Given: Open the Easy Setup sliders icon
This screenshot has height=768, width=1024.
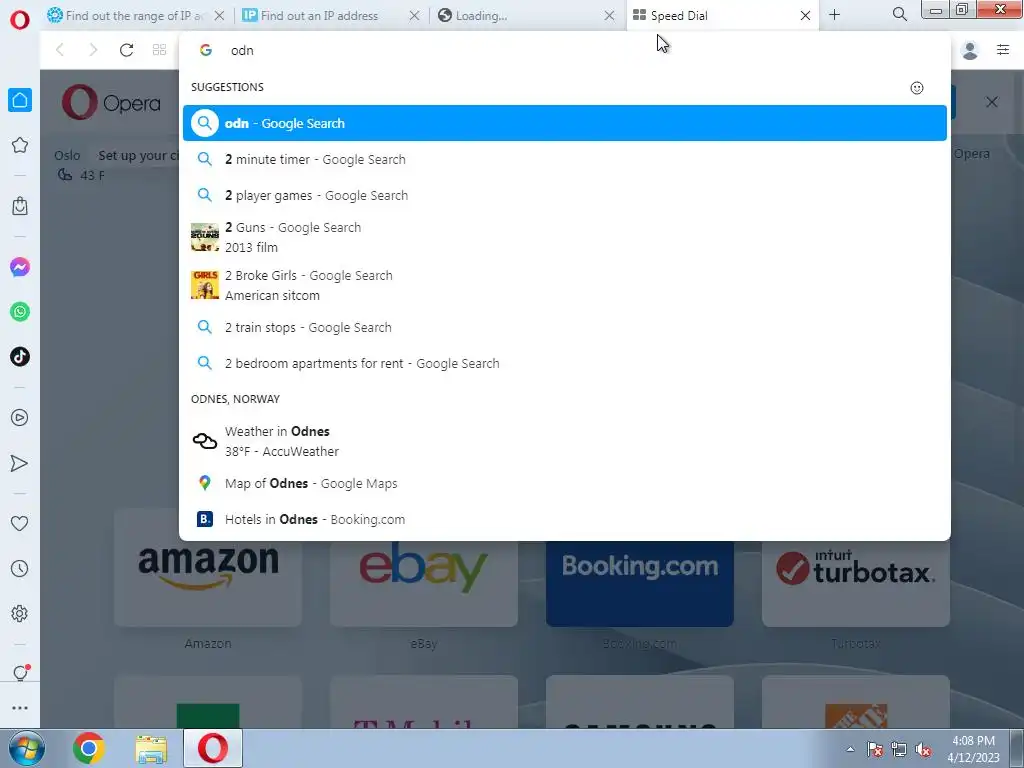Looking at the screenshot, I should (x=1003, y=50).
